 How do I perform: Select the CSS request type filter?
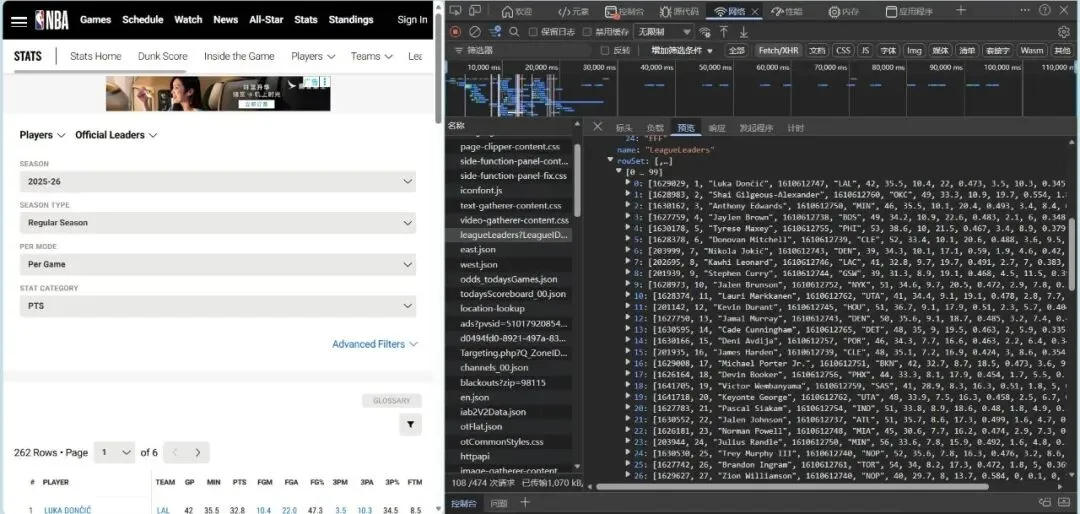pos(843,50)
